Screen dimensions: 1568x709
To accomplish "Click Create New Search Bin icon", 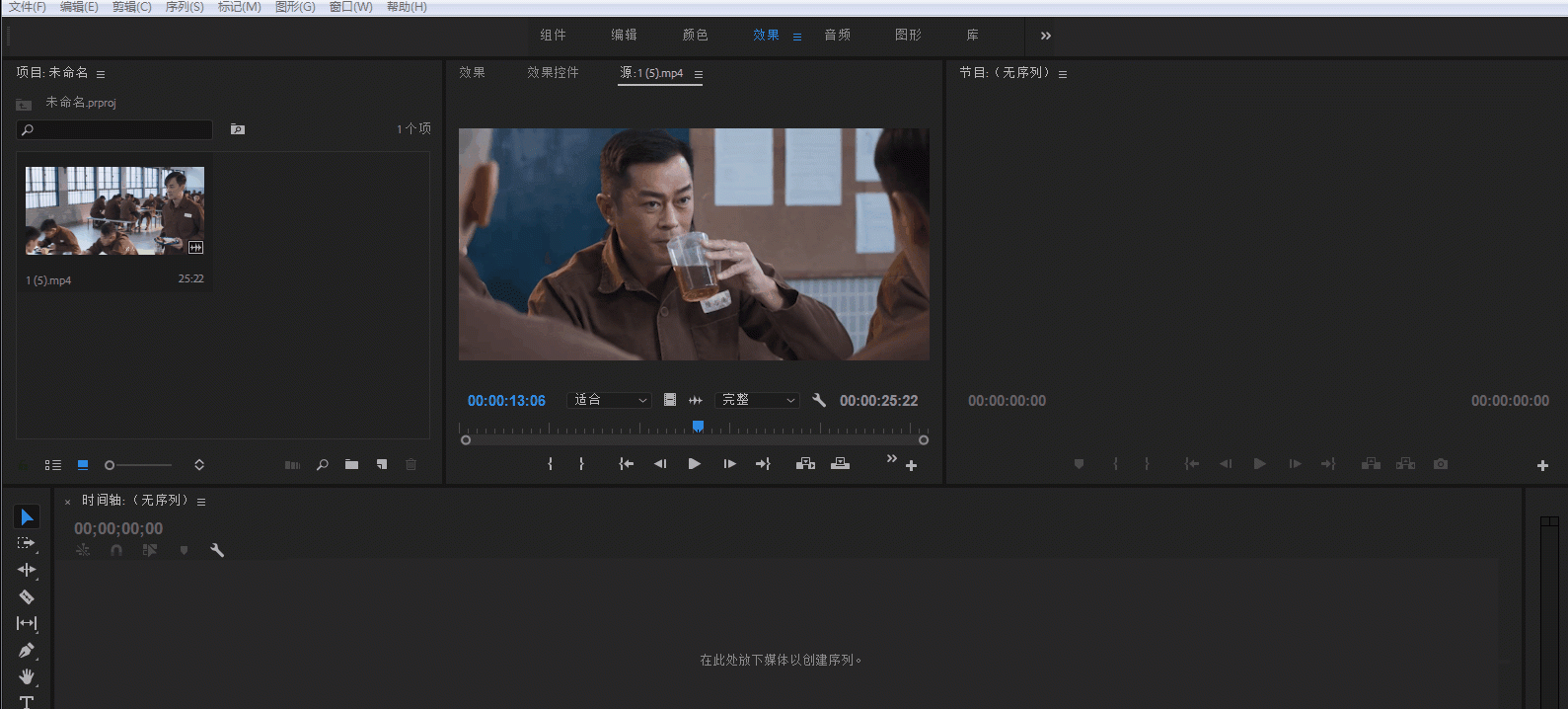I will [x=238, y=129].
